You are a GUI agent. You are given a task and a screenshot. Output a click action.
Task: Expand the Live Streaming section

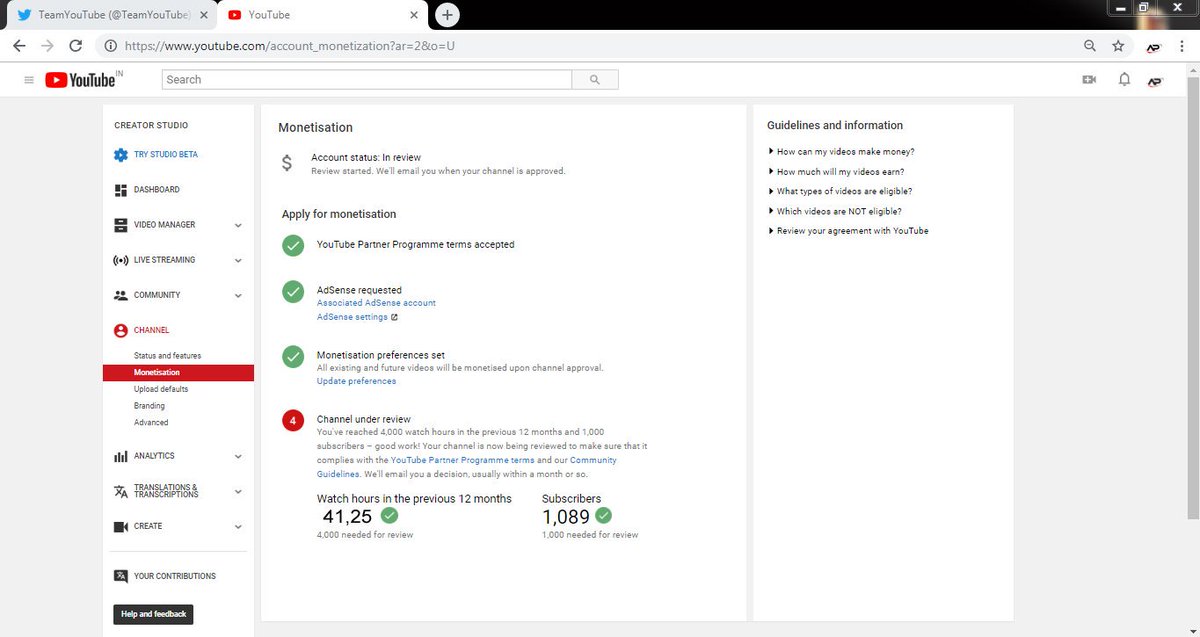tap(238, 261)
